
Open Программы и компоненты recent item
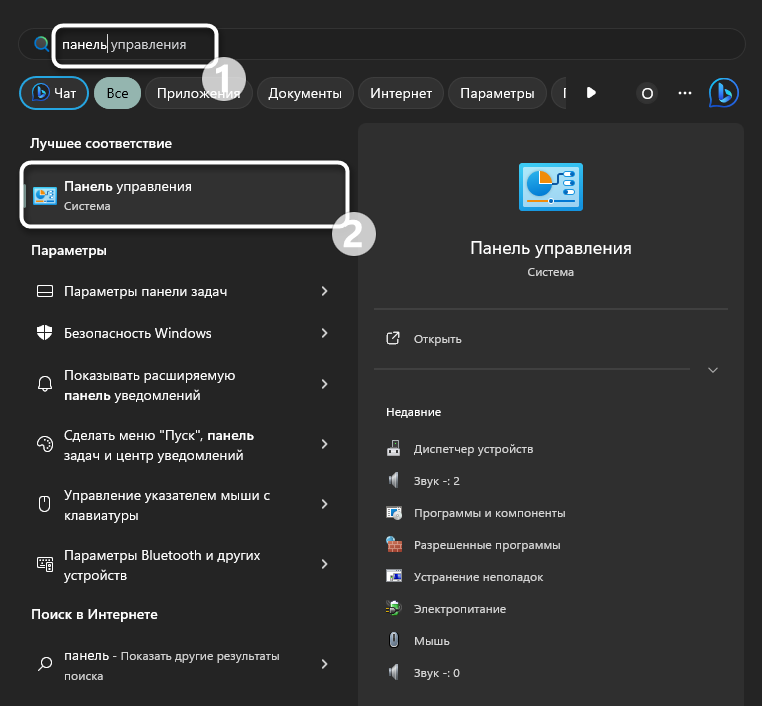[489, 513]
